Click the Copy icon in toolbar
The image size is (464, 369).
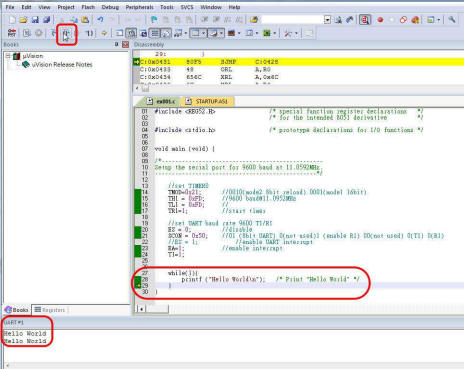click(74, 20)
